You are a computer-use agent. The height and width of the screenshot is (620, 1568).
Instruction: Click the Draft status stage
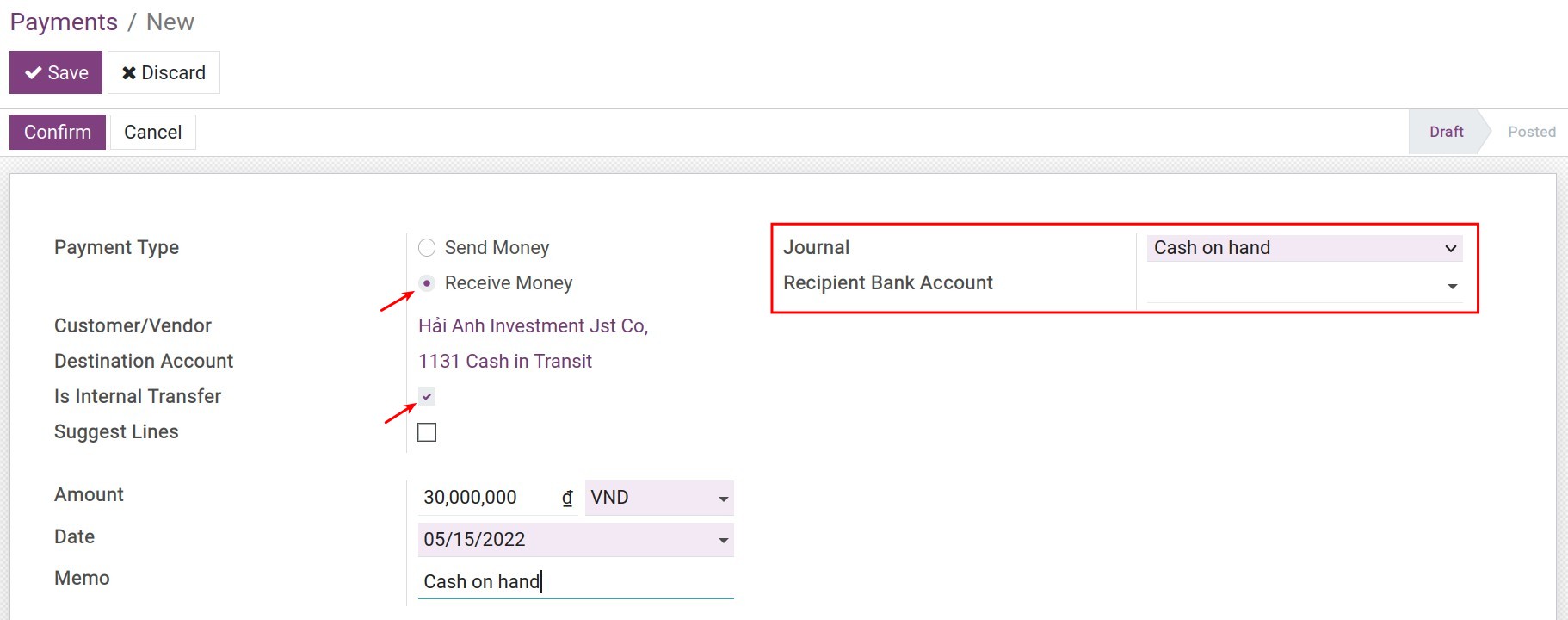(1446, 132)
